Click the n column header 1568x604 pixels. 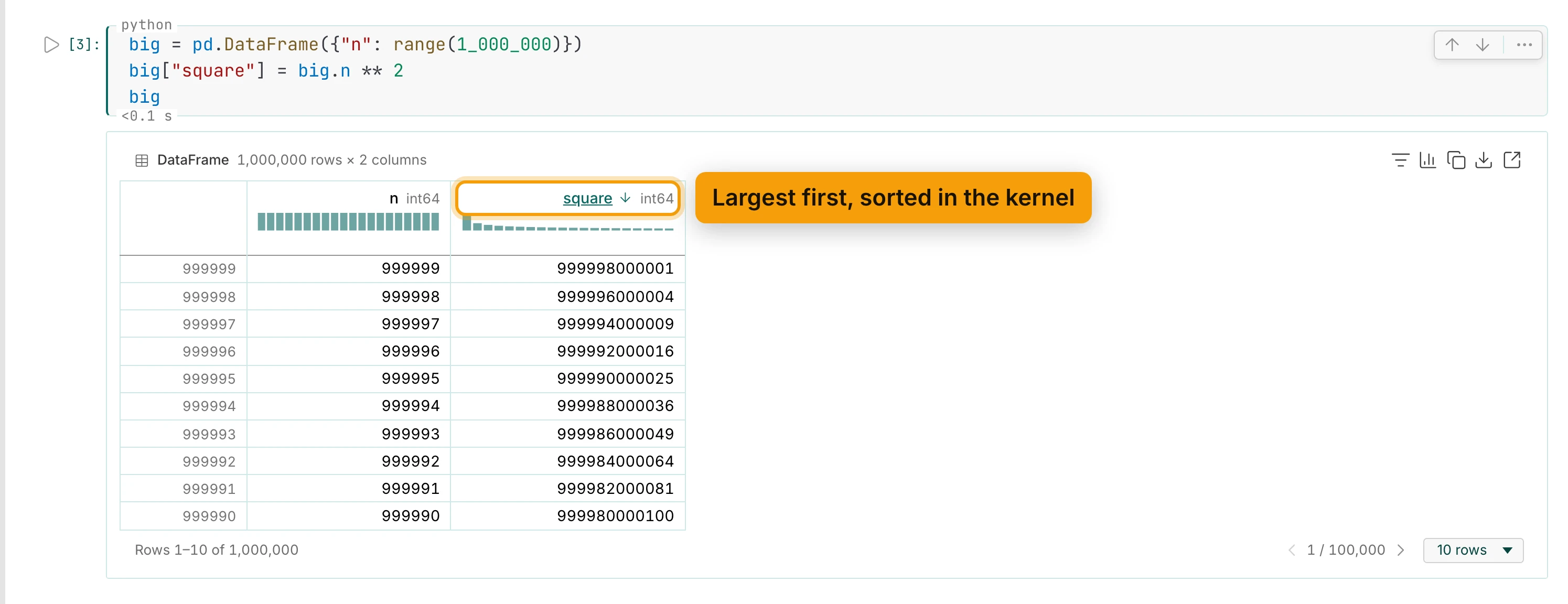(x=394, y=199)
